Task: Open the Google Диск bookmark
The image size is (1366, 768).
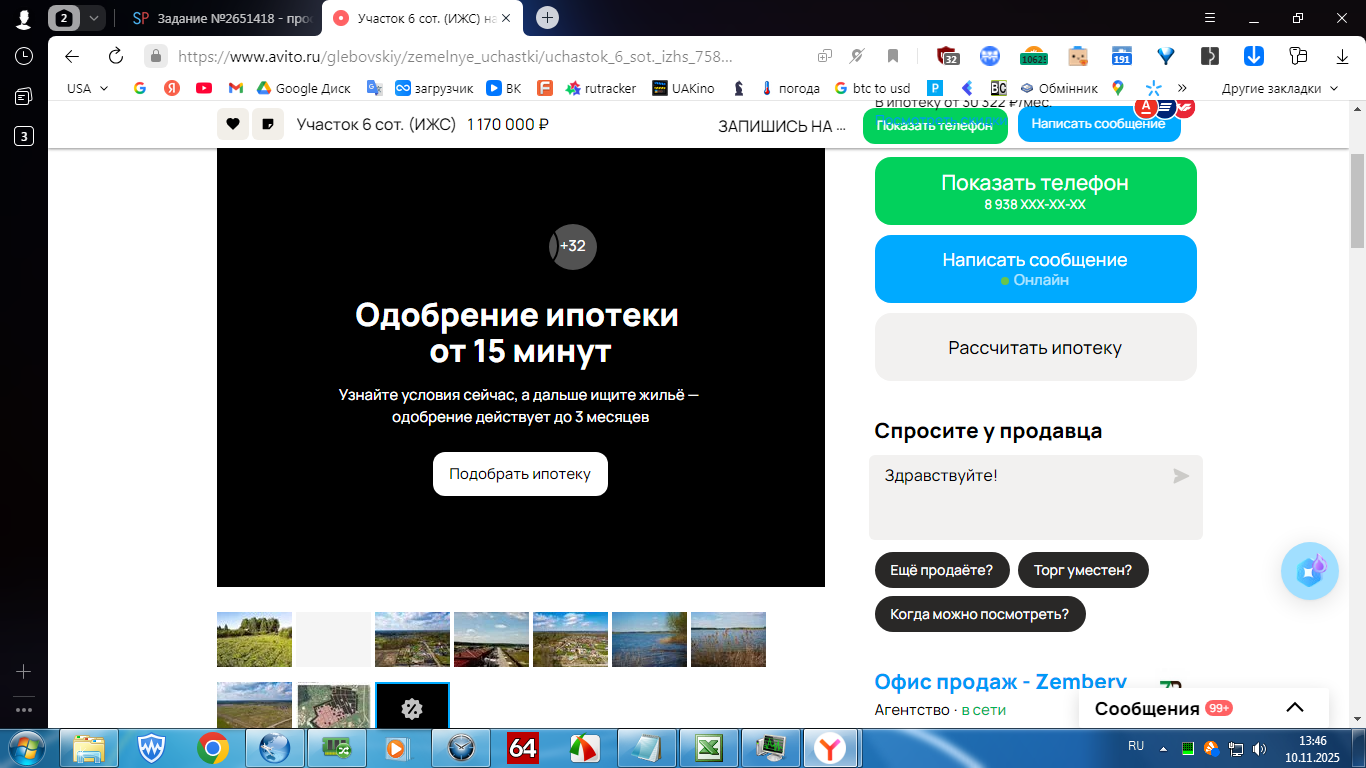Action: [303, 88]
